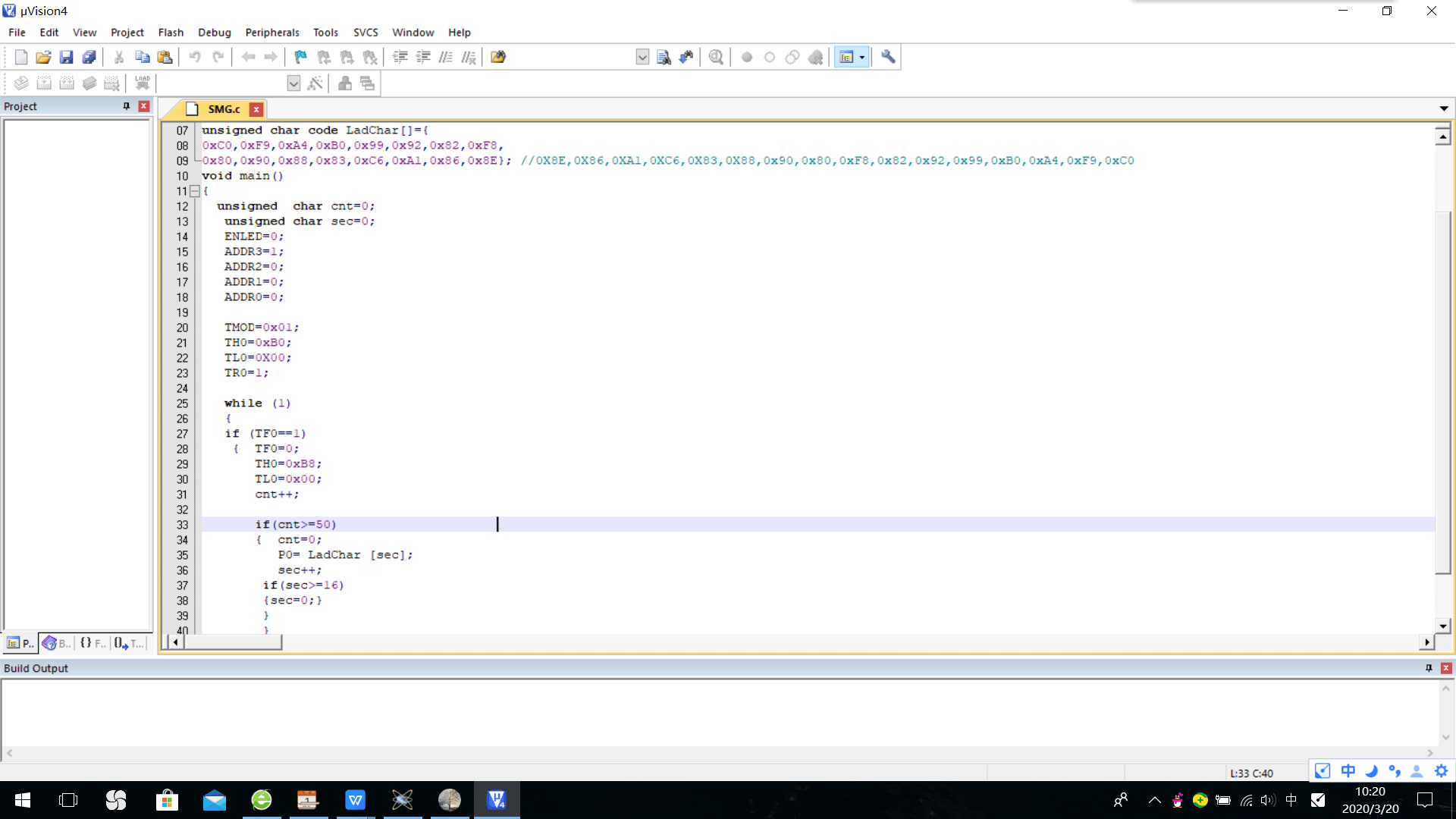Open the Edit menu
This screenshot has height=819, width=1456.
point(49,33)
